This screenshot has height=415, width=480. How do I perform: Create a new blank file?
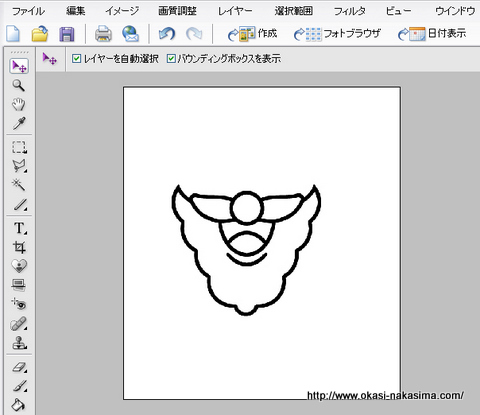click(x=13, y=34)
